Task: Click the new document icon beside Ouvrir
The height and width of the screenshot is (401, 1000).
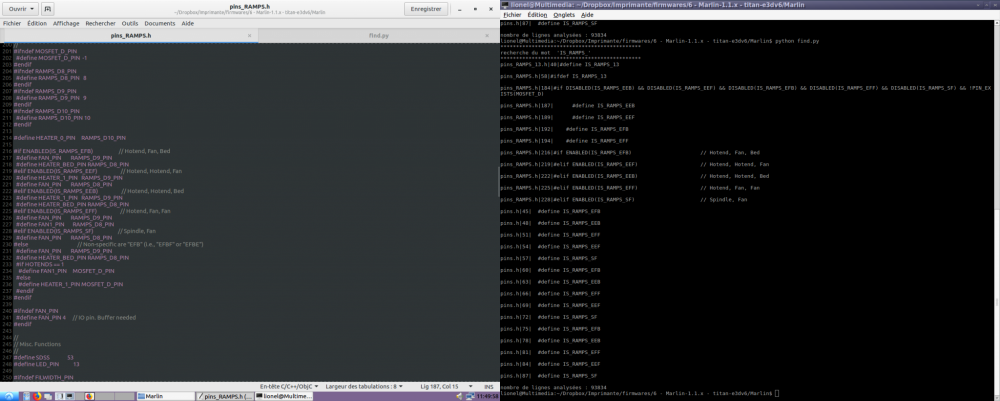Action: [48, 9]
